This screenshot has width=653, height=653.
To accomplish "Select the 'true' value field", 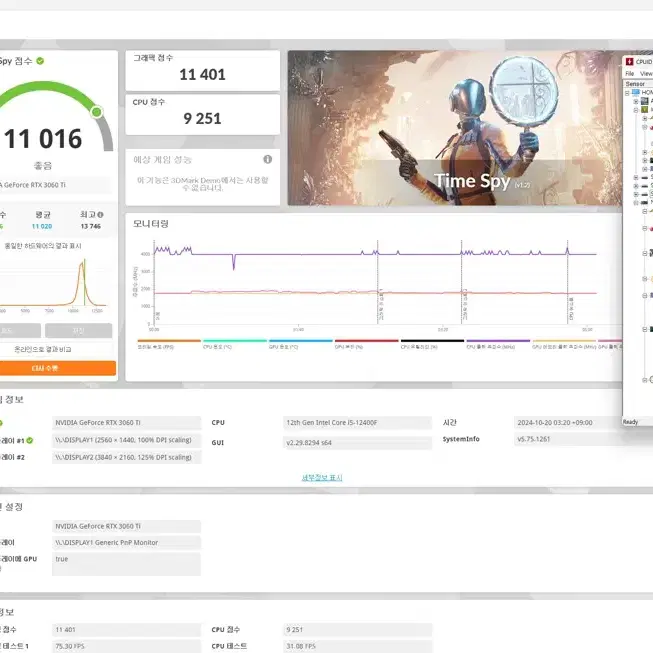I will point(127,564).
